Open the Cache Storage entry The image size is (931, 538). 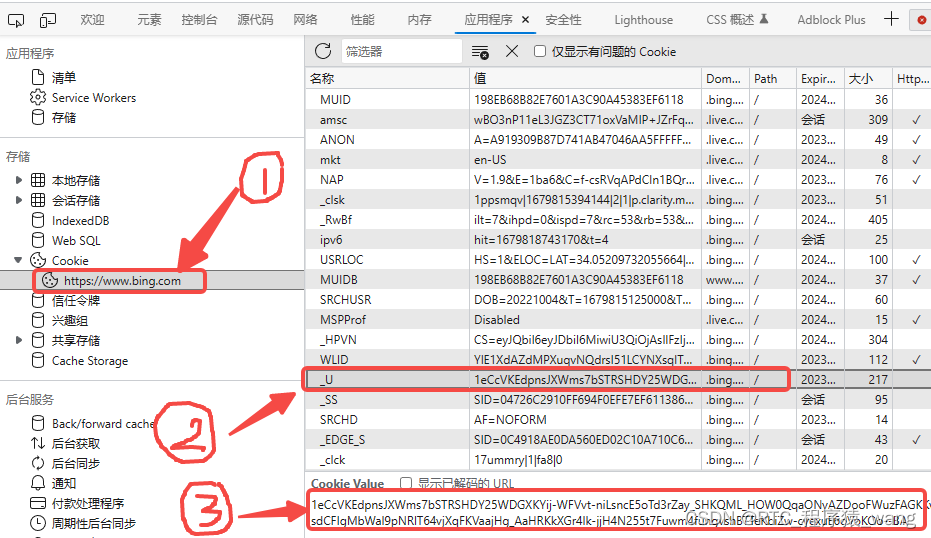click(89, 361)
